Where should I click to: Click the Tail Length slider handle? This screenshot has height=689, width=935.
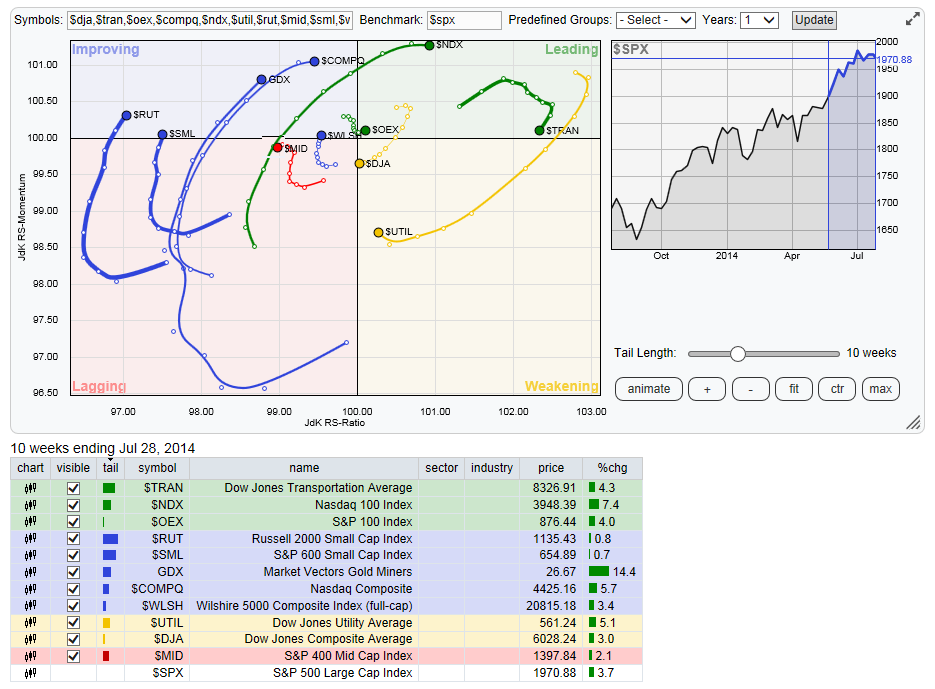(738, 354)
